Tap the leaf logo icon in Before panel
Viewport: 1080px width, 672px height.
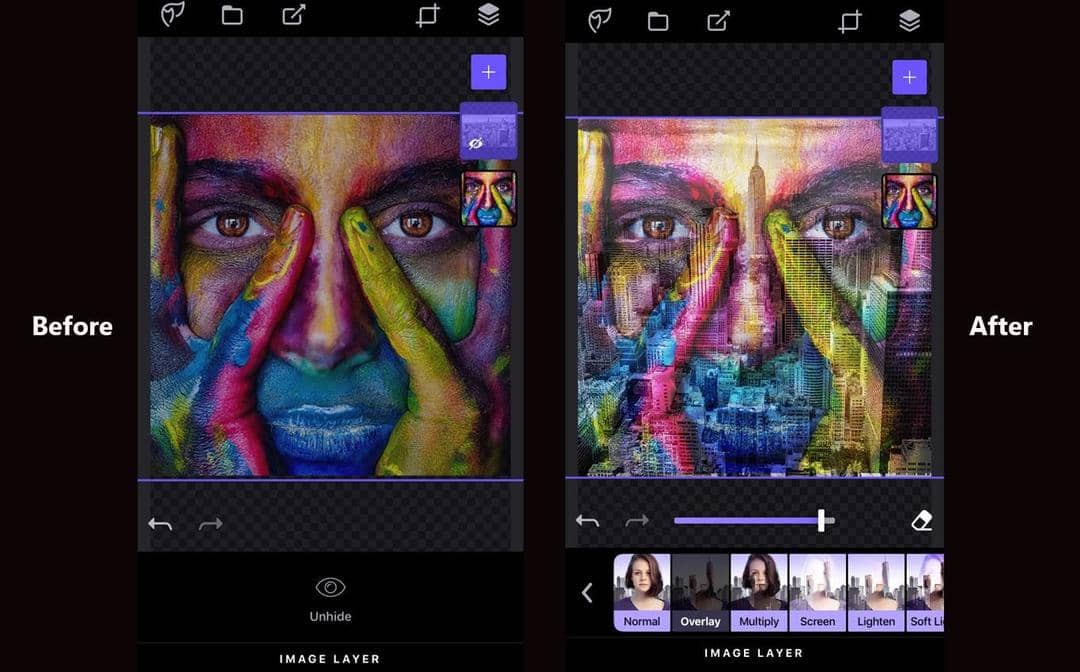point(173,15)
